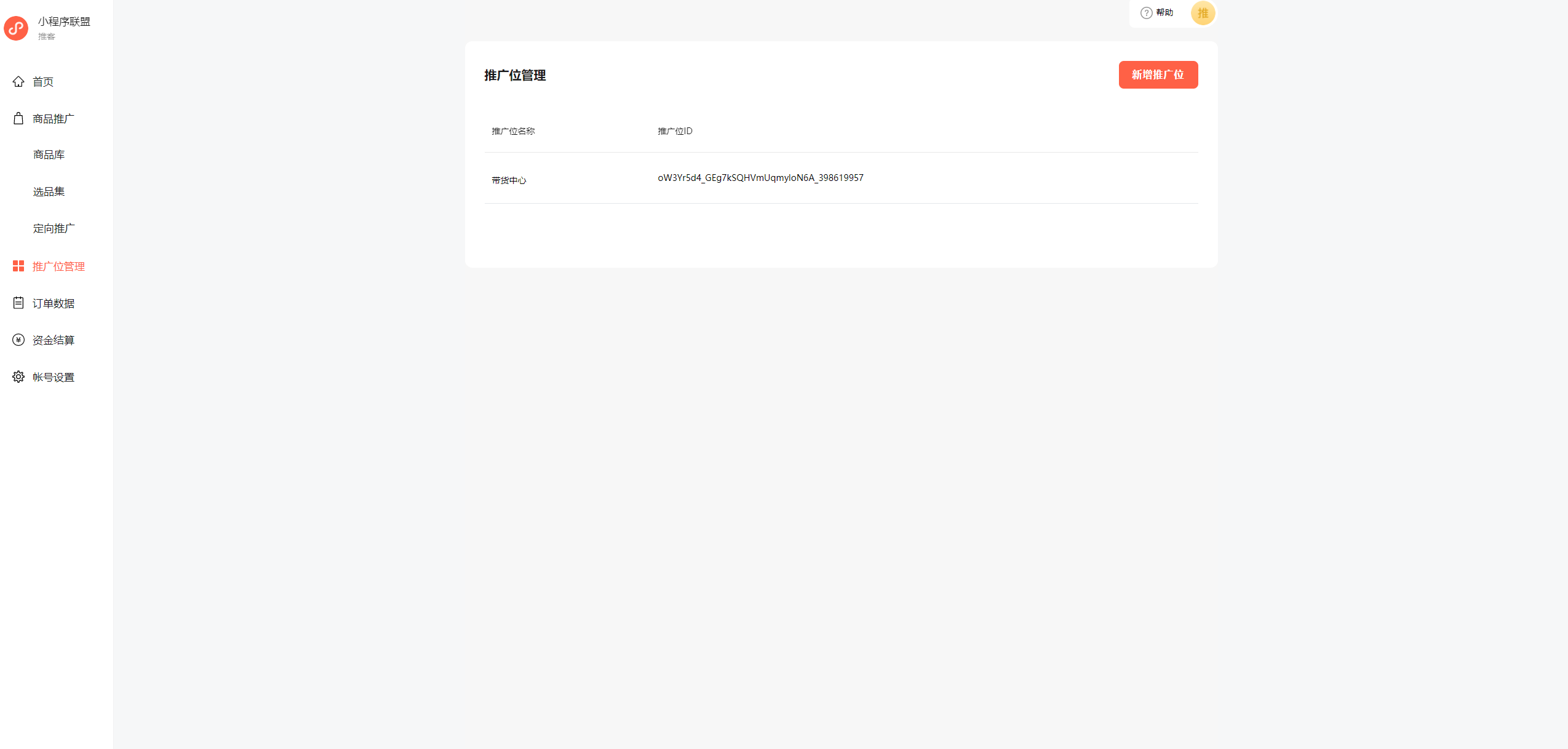The image size is (1568, 749).
Task: Go to 选品集 submenu item
Action: point(49,191)
